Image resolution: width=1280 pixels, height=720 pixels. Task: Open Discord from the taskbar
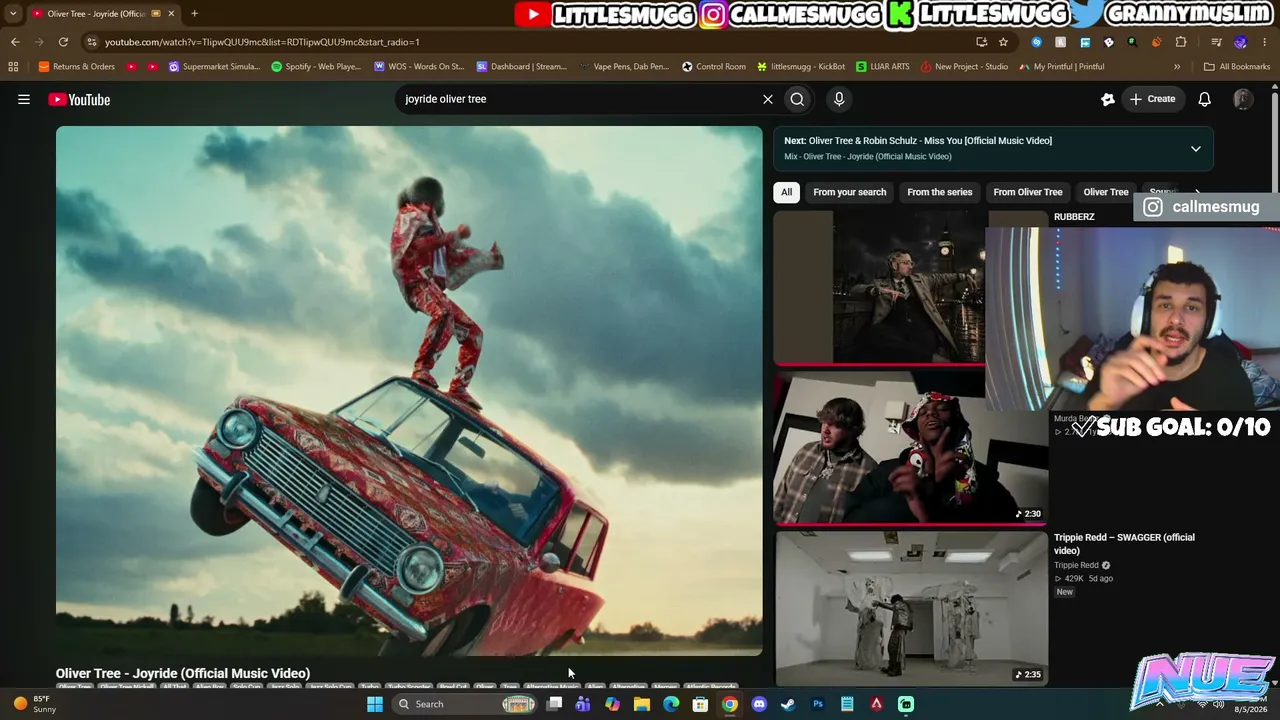759,704
